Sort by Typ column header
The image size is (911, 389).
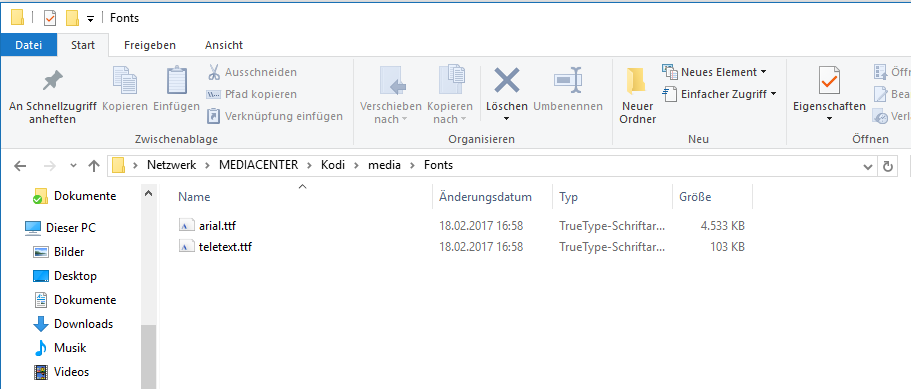[x=569, y=197]
